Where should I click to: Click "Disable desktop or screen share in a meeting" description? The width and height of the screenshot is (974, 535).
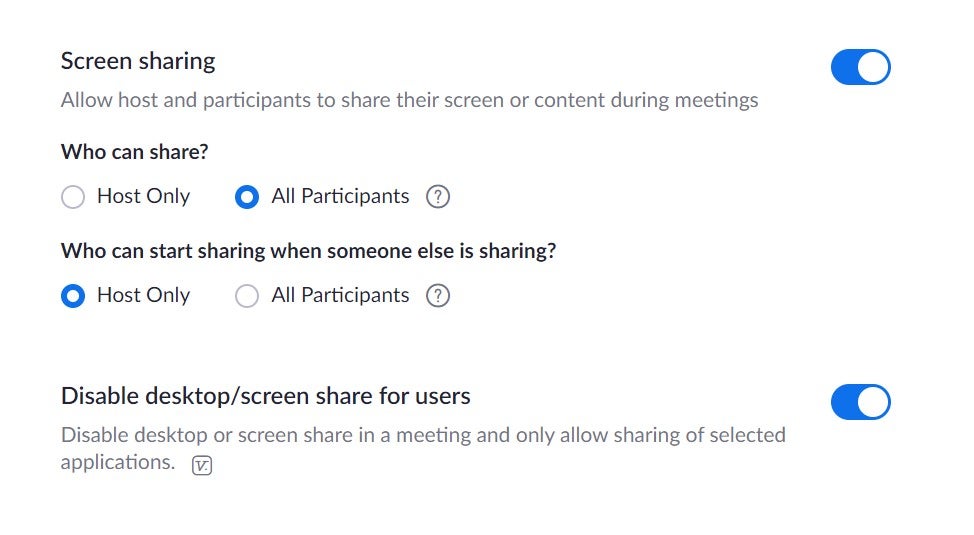(423, 435)
